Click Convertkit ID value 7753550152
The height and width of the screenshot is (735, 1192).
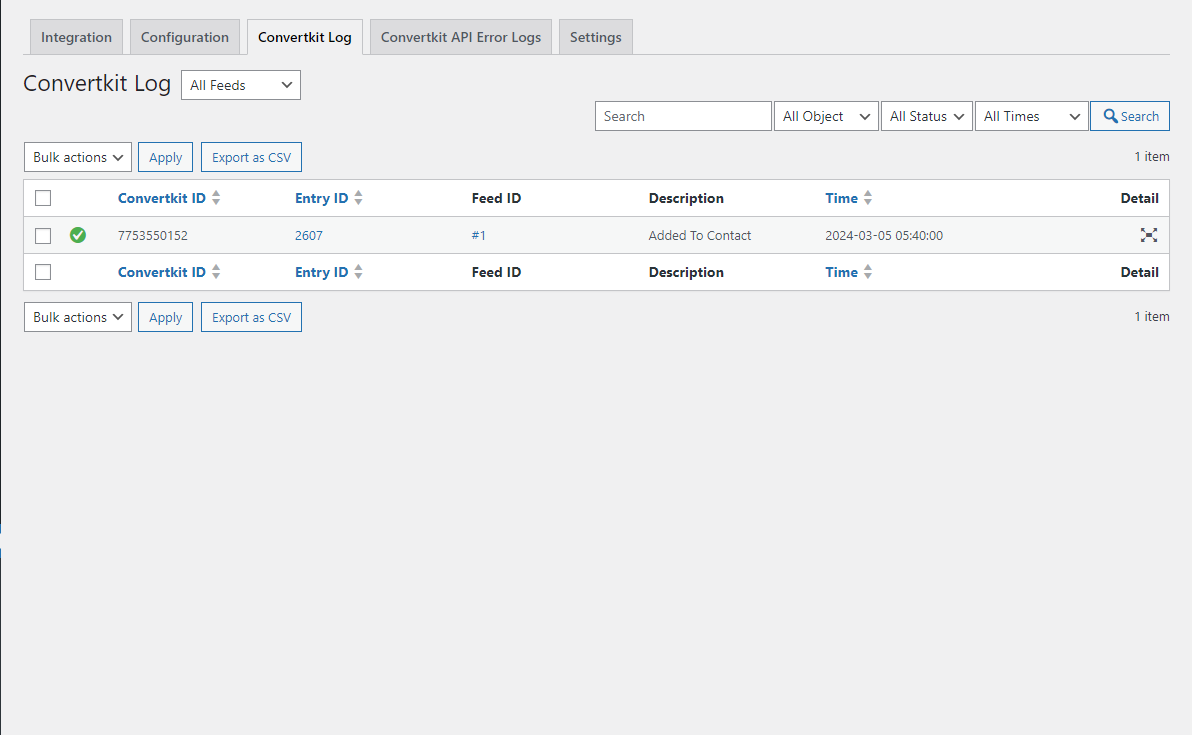pos(153,236)
